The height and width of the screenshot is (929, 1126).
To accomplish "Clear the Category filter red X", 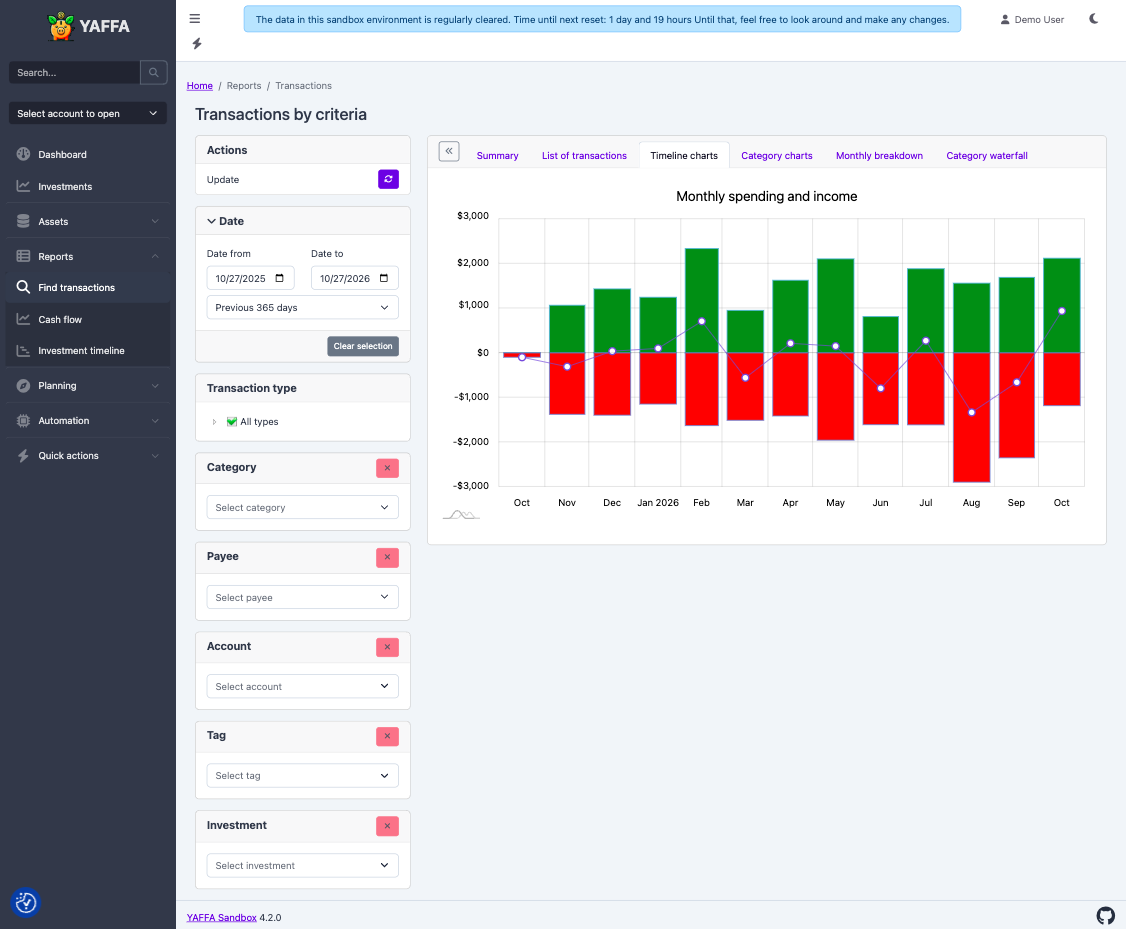I will (387, 468).
